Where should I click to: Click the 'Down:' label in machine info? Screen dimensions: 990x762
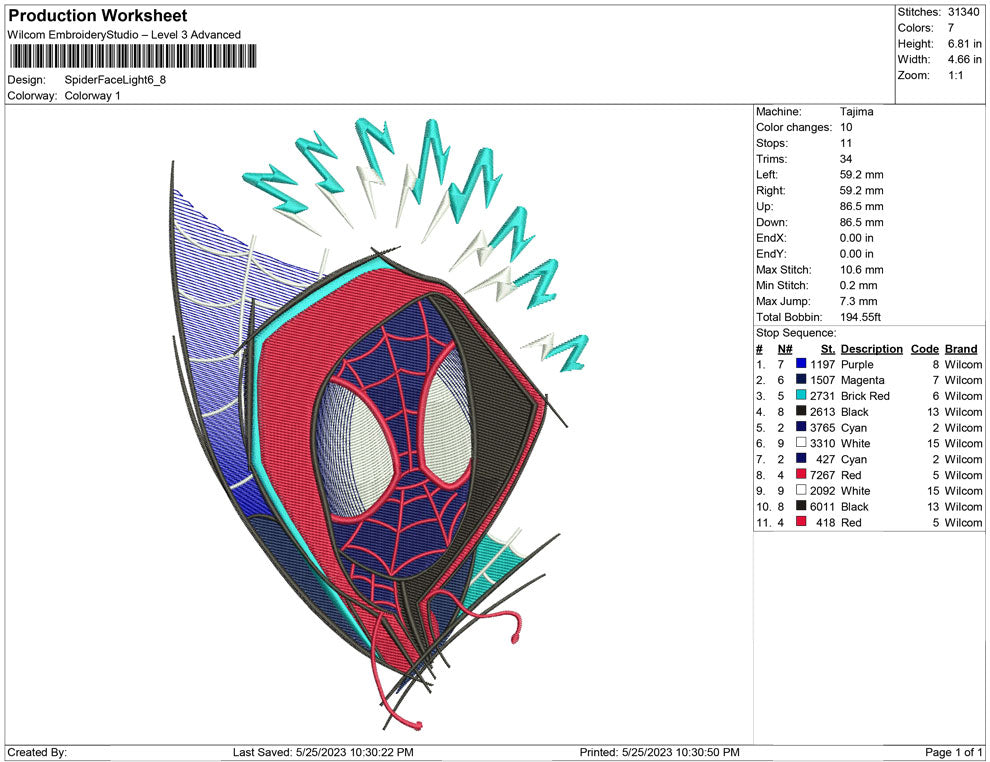[x=772, y=222]
